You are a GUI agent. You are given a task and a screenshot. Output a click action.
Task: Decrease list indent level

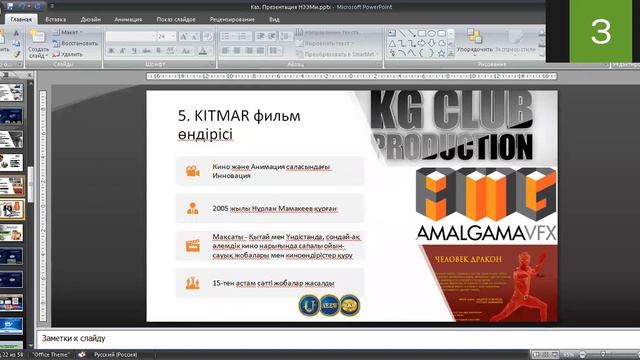(260, 36)
